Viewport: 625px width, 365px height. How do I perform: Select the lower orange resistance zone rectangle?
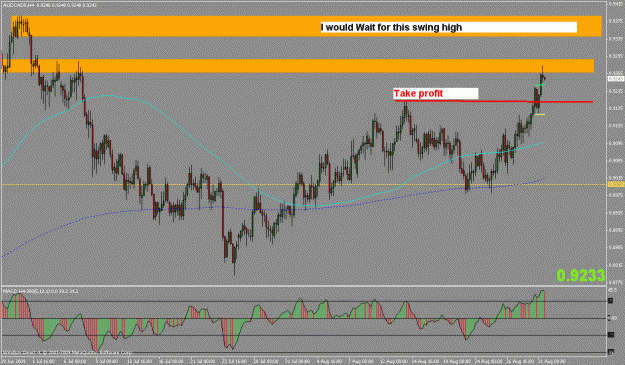pyautogui.click(x=298, y=66)
